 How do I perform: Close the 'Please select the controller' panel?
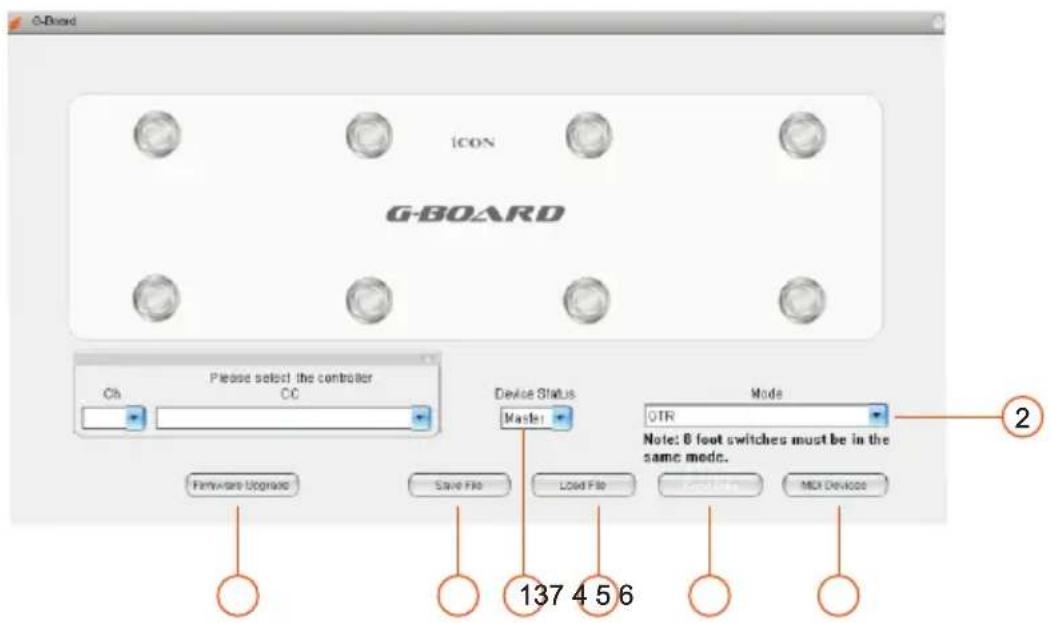coord(428,359)
